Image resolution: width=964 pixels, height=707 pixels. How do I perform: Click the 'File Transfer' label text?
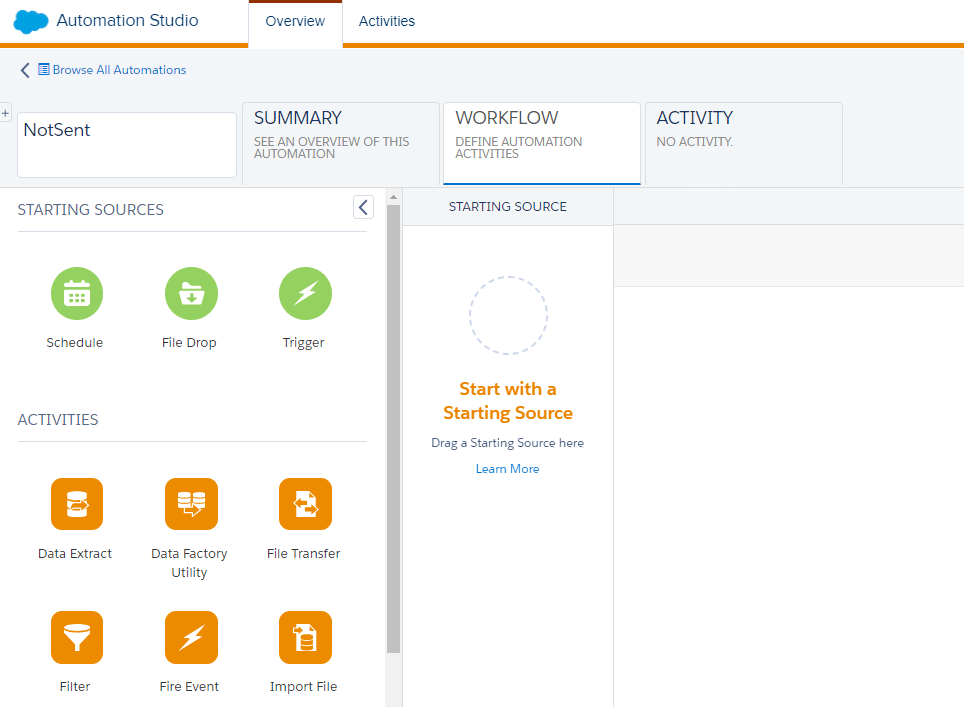(304, 553)
